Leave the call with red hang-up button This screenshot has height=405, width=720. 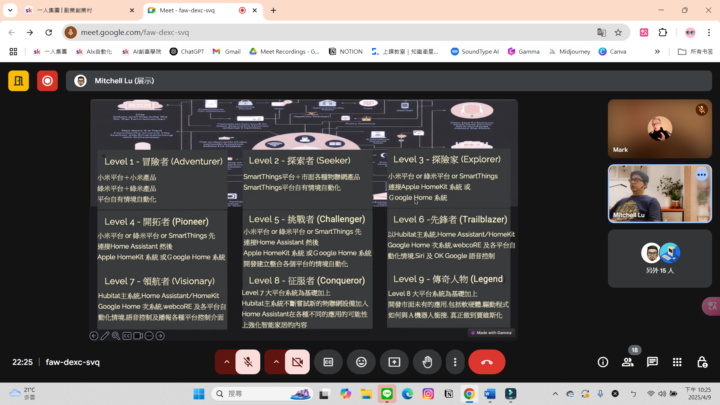tap(487, 362)
